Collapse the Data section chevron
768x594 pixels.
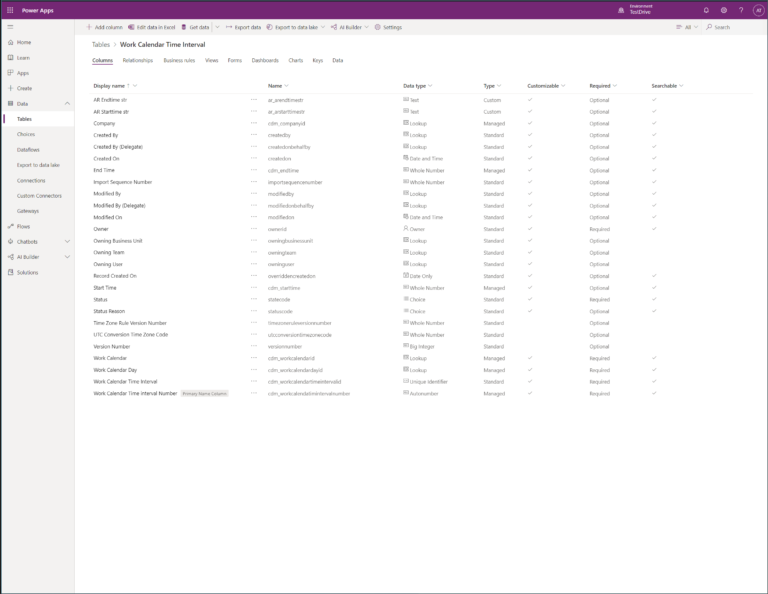click(67, 104)
